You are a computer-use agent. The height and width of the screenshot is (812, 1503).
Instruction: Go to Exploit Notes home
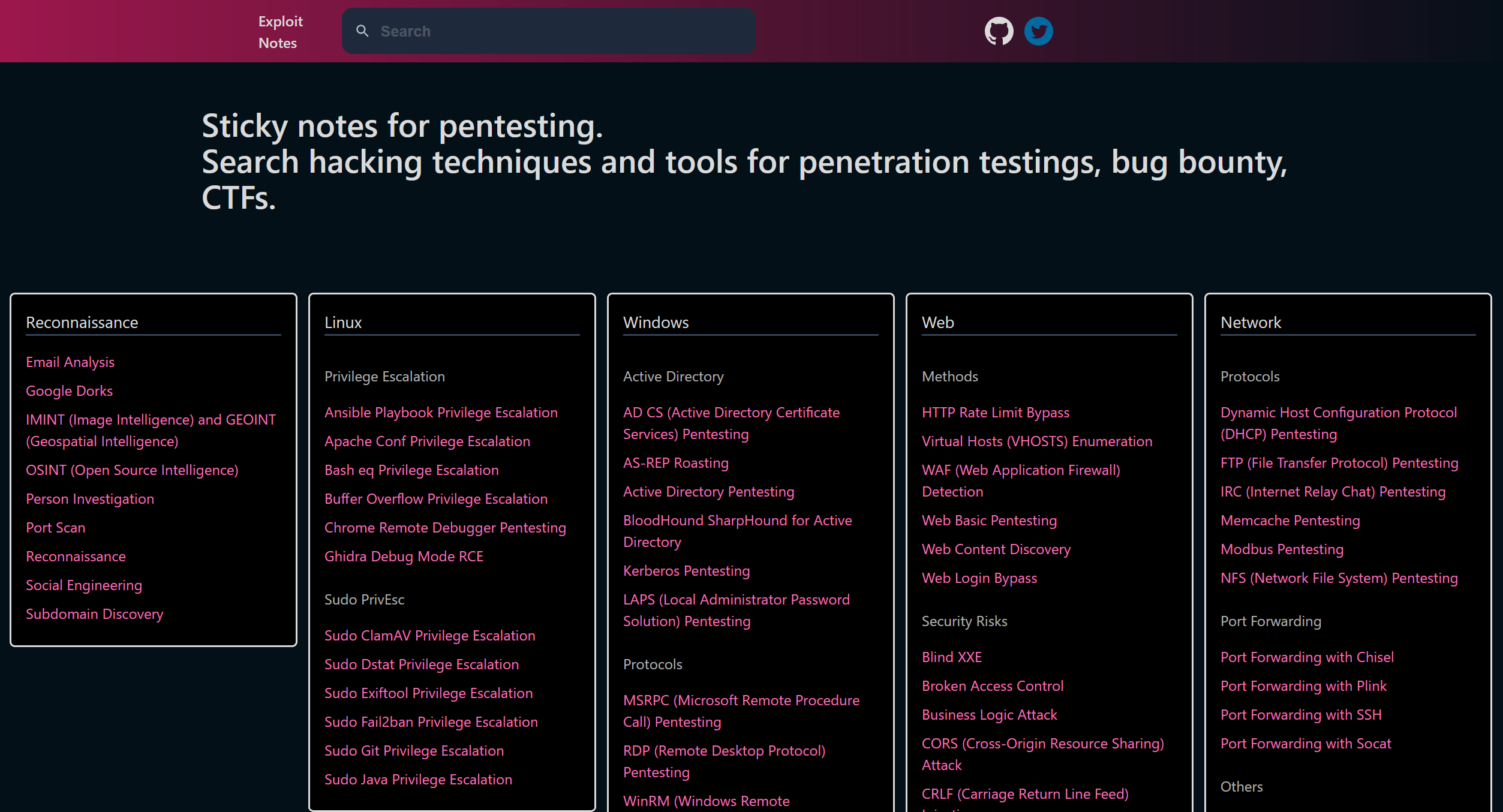280,32
